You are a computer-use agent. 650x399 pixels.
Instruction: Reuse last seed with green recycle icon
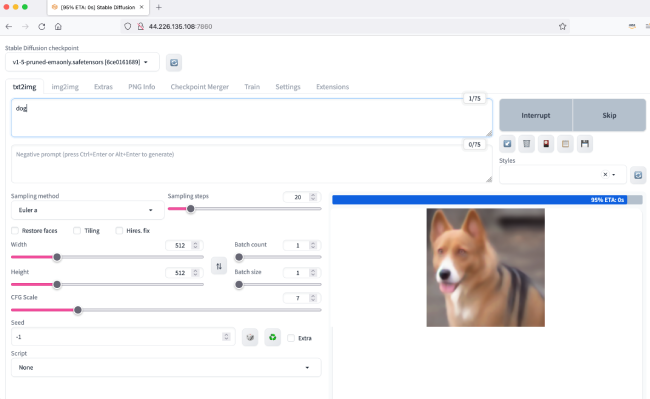[272, 337]
